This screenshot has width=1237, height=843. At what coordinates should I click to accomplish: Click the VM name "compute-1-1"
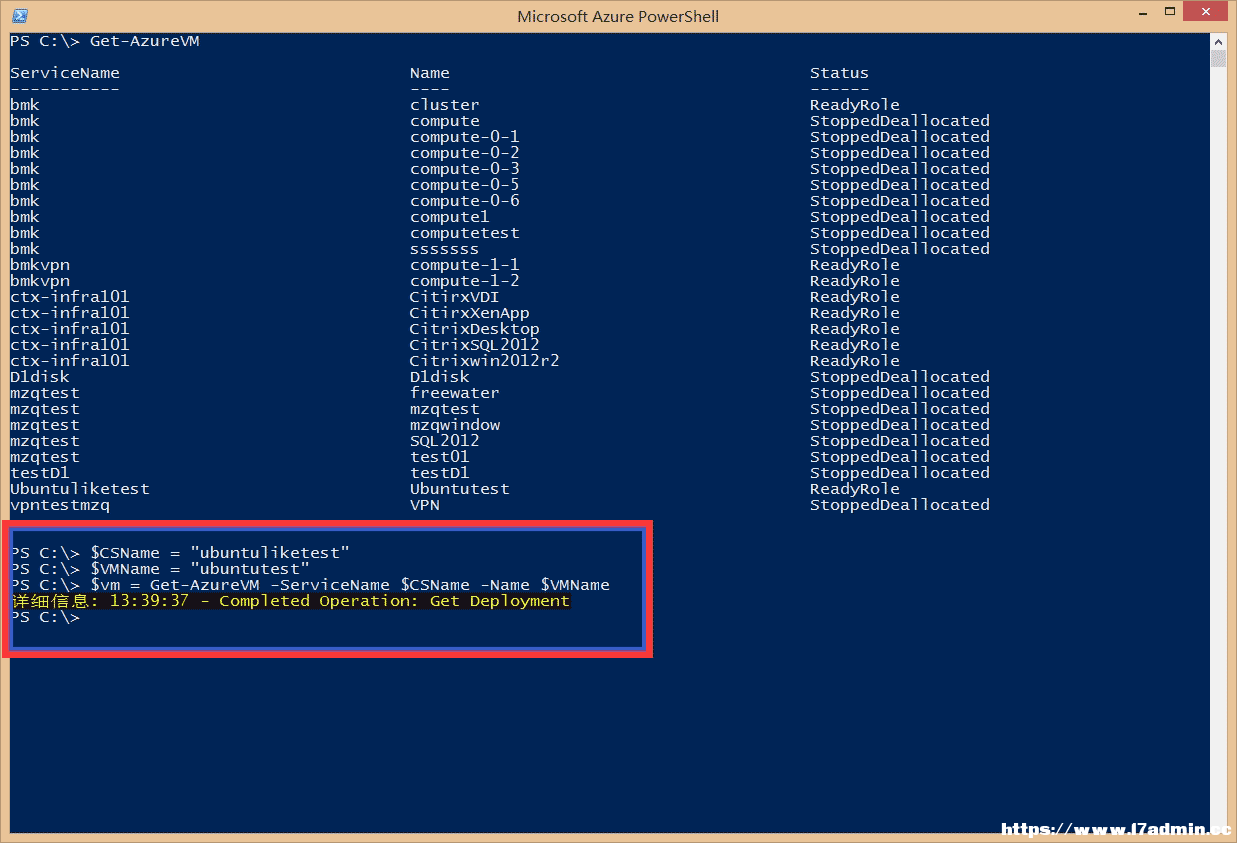coord(465,265)
